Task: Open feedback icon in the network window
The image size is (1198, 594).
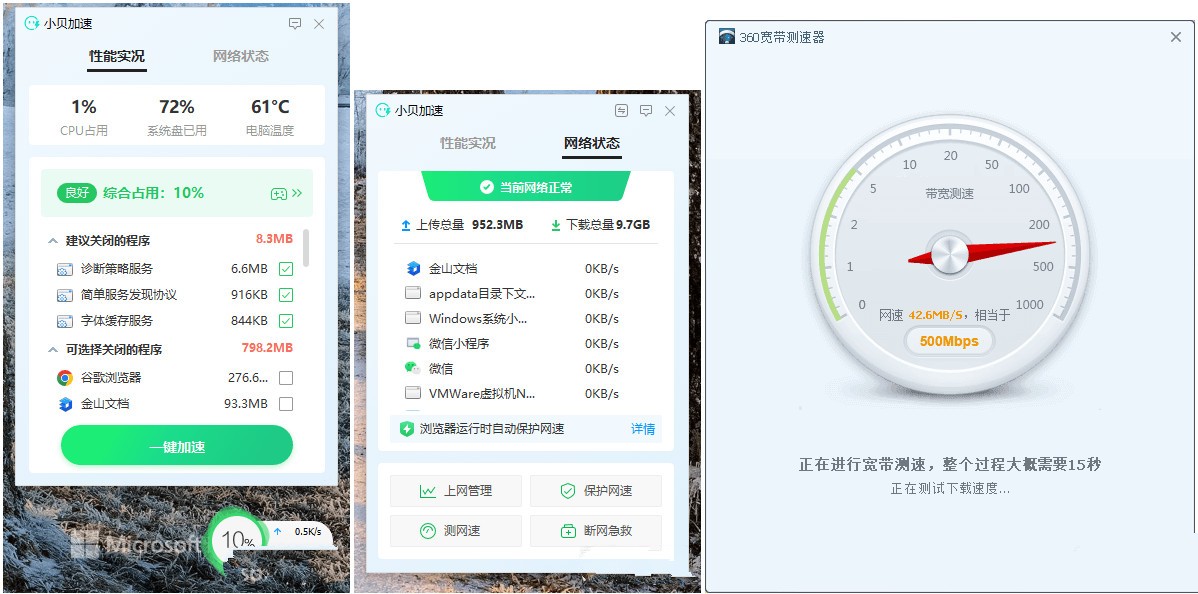Action: pos(646,111)
